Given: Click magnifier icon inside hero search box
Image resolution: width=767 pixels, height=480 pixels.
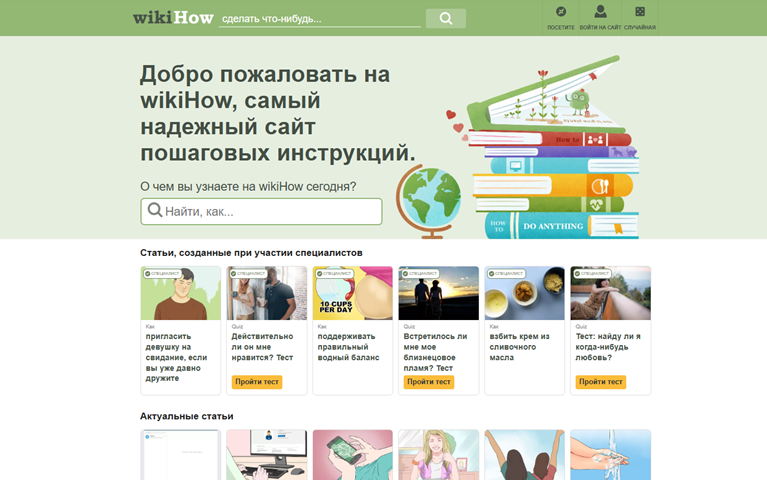Looking at the screenshot, I should tap(155, 210).
